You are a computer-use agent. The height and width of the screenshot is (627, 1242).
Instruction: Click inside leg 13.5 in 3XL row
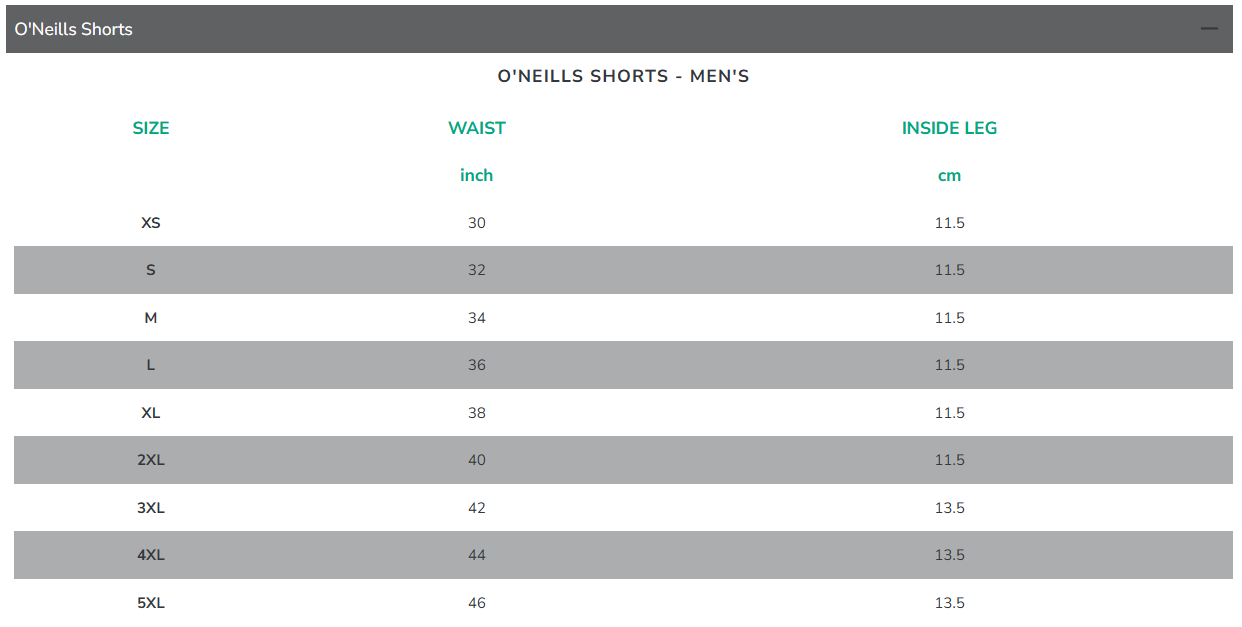(x=949, y=508)
